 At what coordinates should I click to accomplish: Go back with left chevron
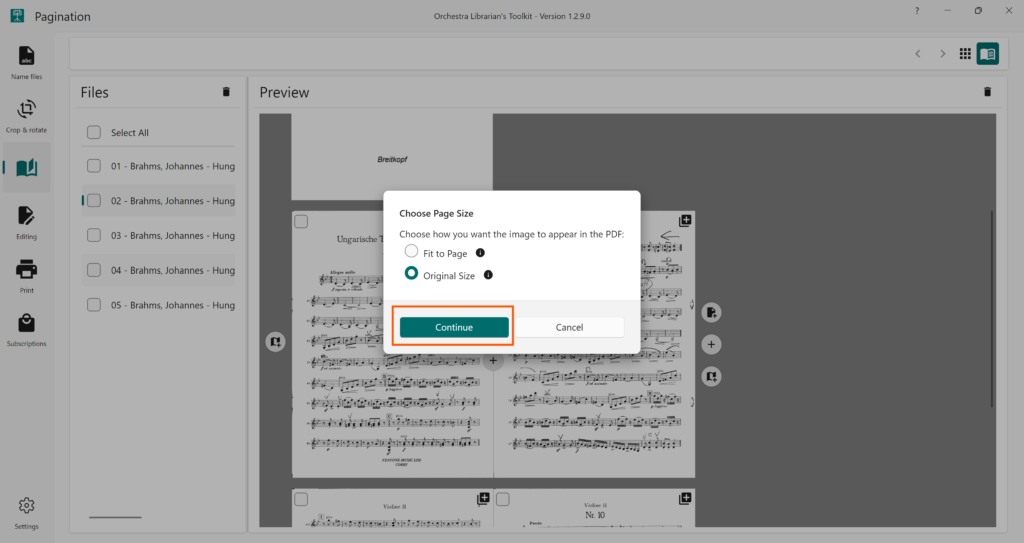pos(918,54)
